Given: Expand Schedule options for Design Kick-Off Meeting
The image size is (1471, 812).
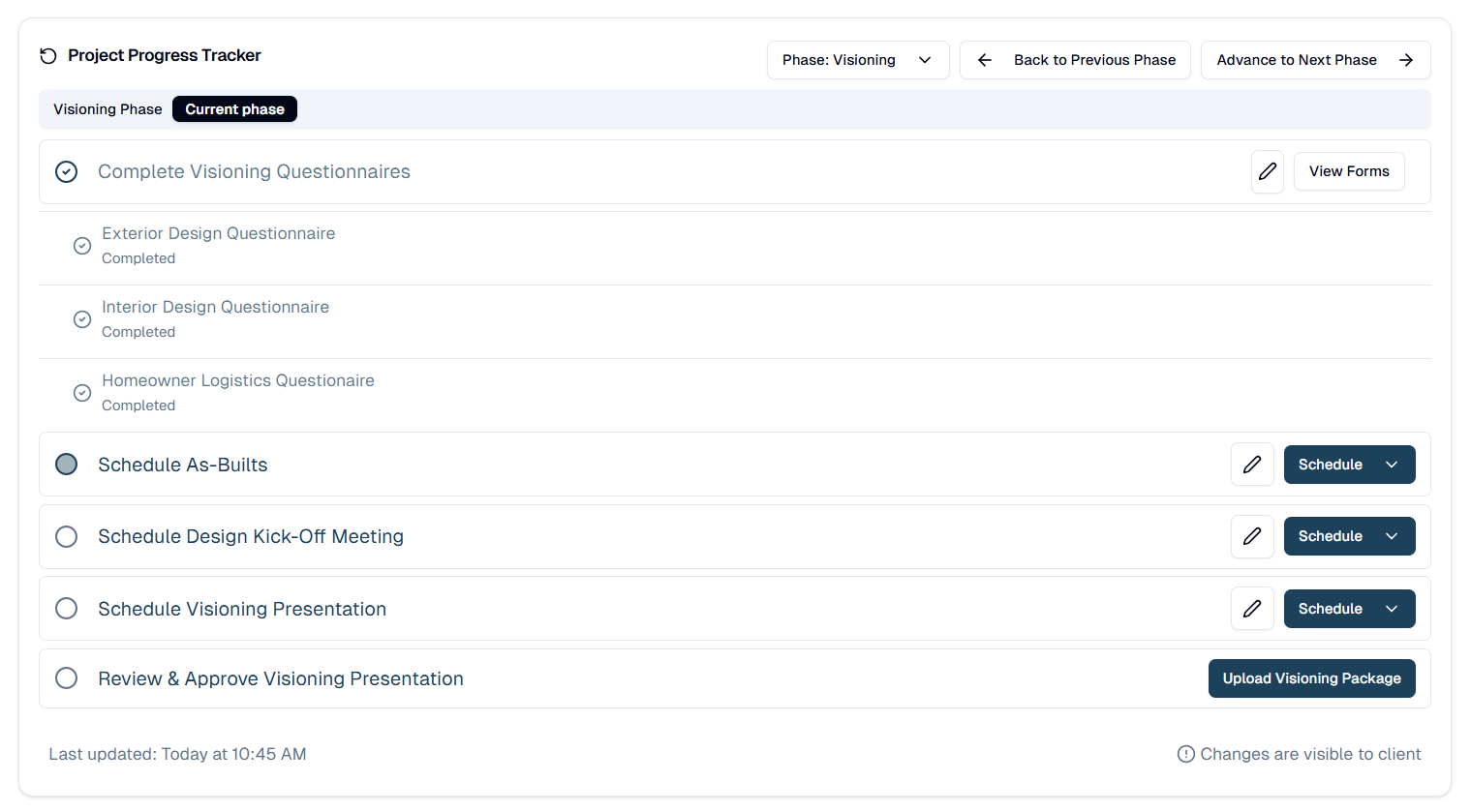Looking at the screenshot, I should click(x=1349, y=536).
